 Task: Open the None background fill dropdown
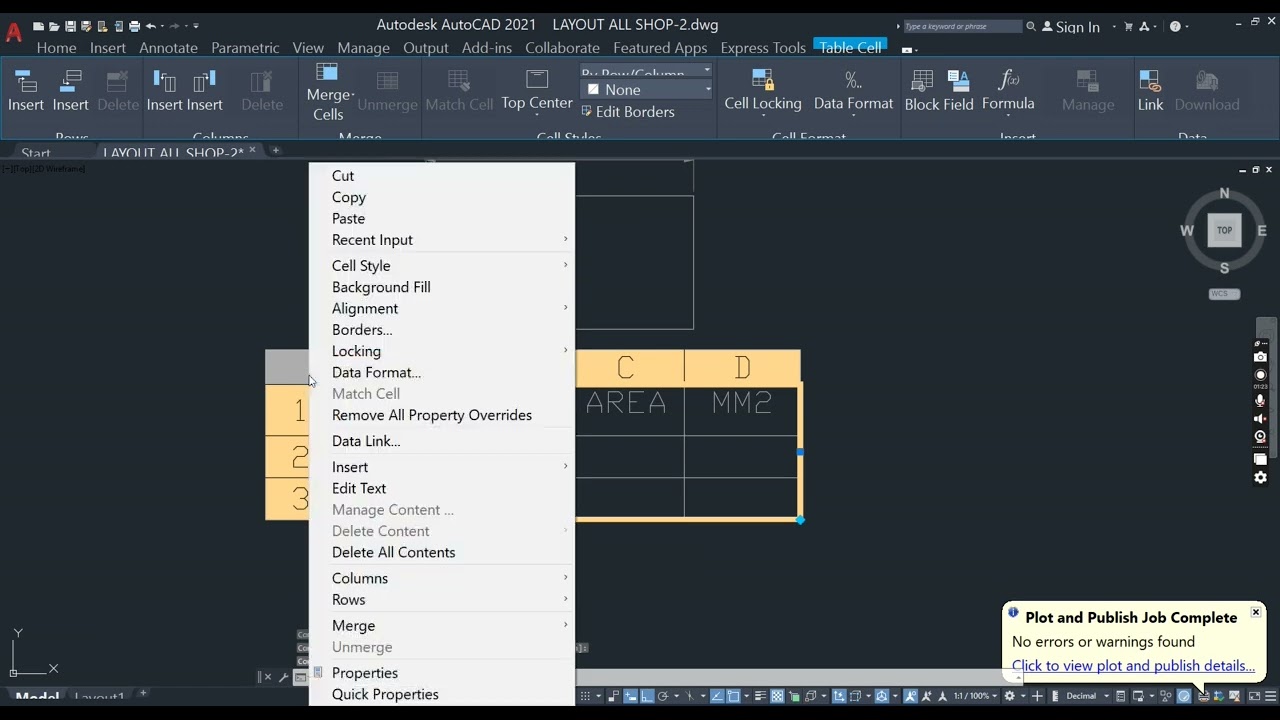pyautogui.click(x=647, y=90)
